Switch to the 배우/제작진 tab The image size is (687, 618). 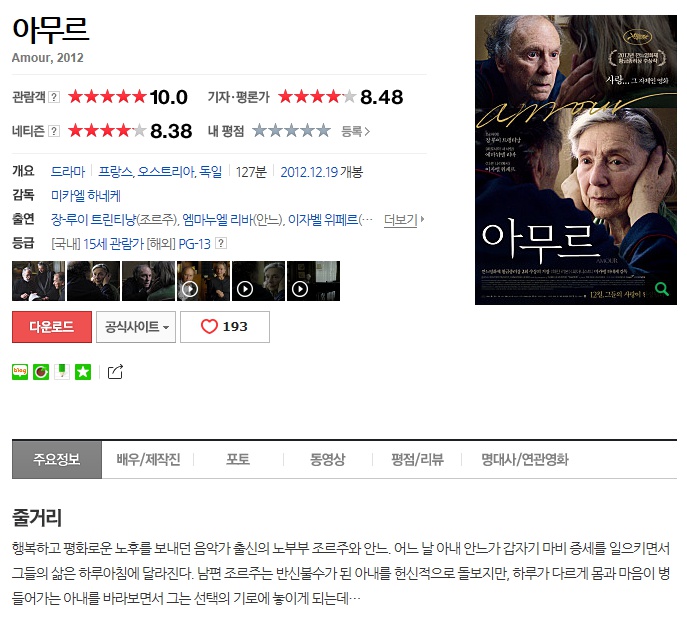click(148, 459)
